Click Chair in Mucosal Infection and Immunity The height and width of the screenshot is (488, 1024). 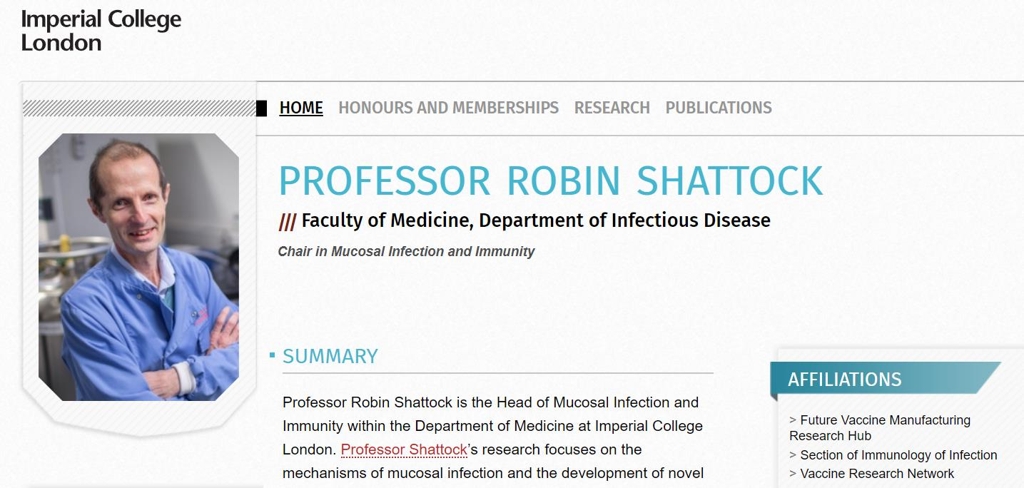pyautogui.click(x=406, y=252)
